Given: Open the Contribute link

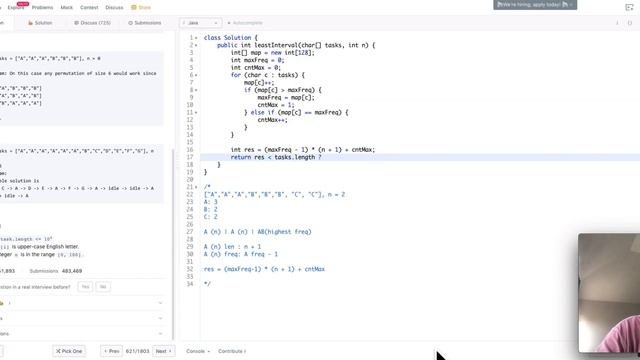Looking at the screenshot, I should pos(232,351).
